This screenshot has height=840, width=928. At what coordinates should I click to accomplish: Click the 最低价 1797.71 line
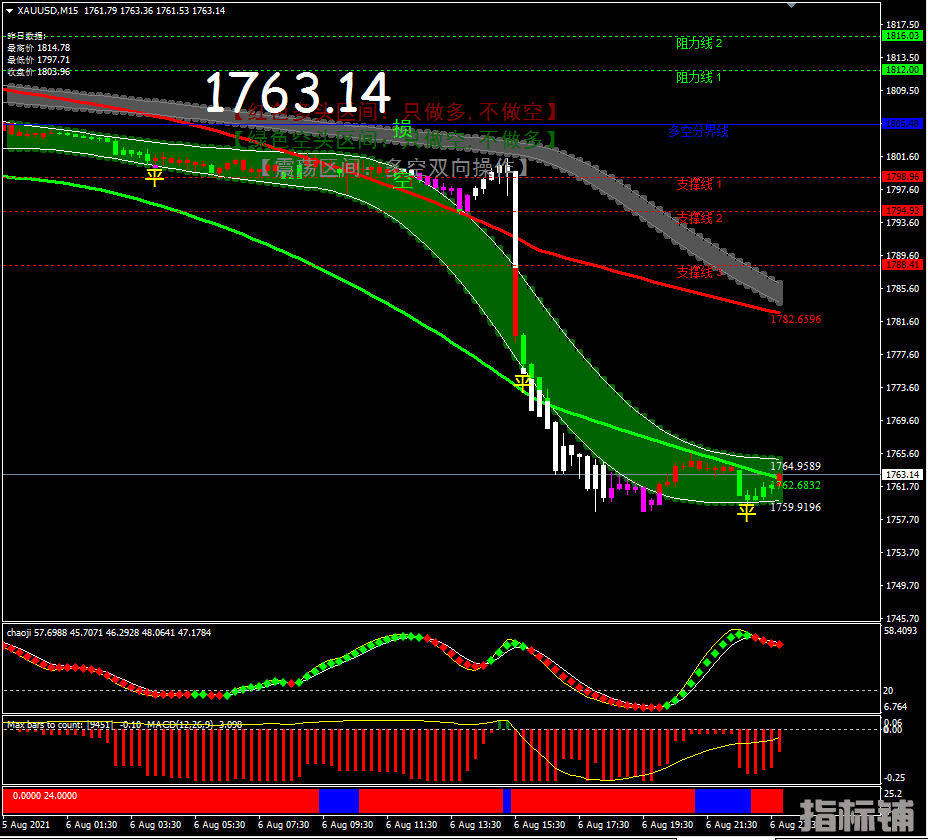point(38,60)
